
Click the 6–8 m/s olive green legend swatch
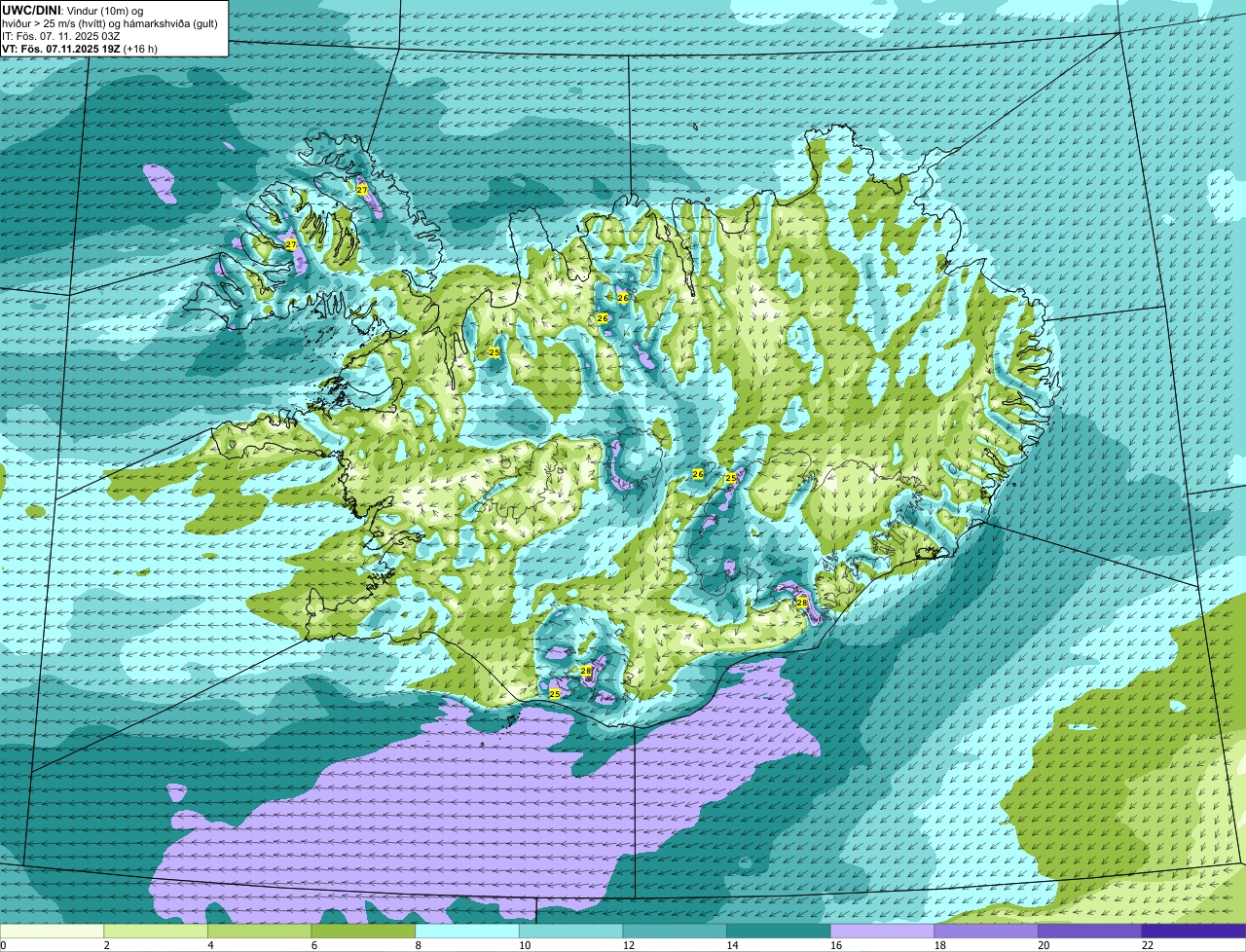point(363,931)
